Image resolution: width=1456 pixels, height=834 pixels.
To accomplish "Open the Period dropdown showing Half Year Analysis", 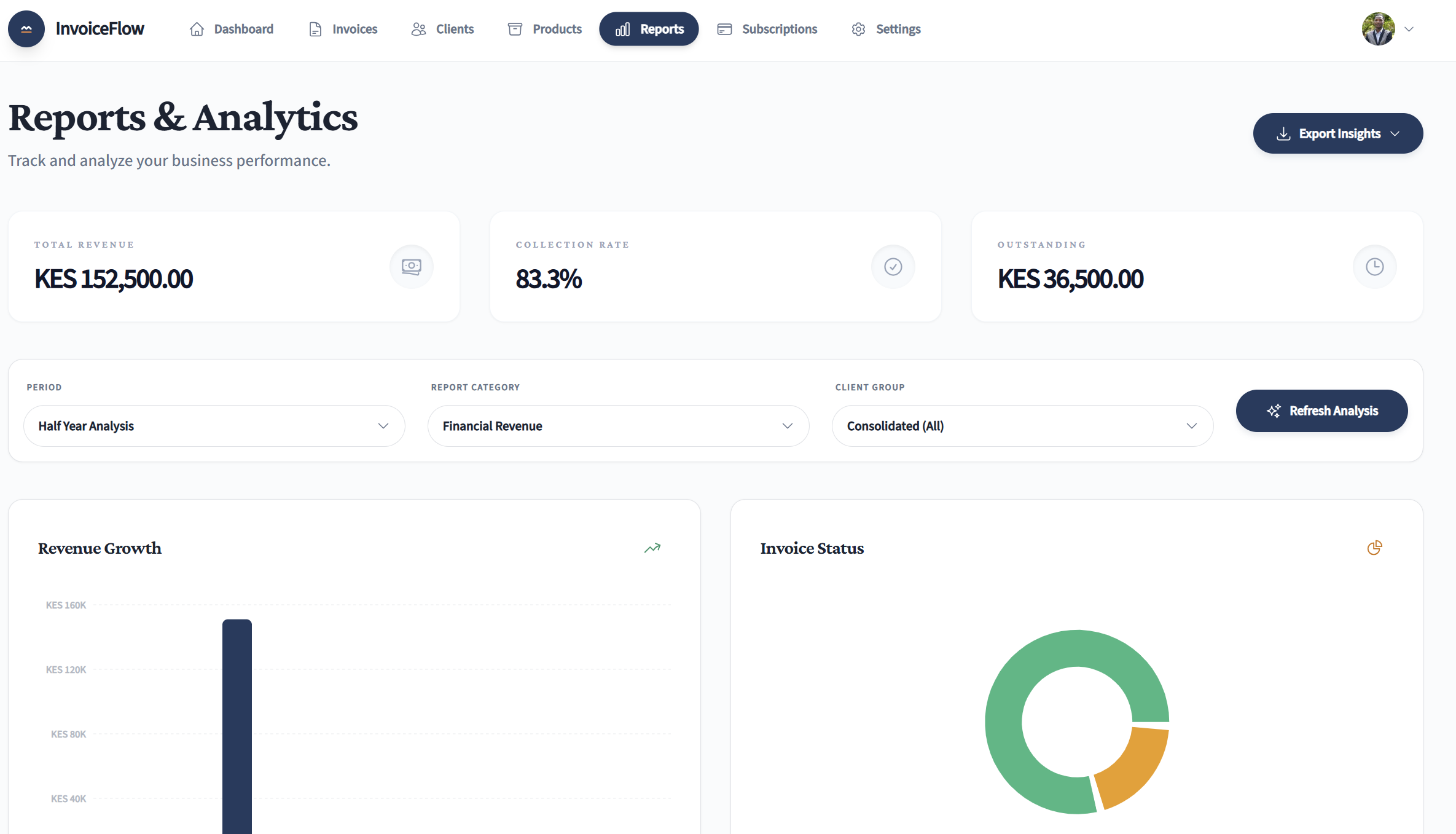I will click(214, 426).
